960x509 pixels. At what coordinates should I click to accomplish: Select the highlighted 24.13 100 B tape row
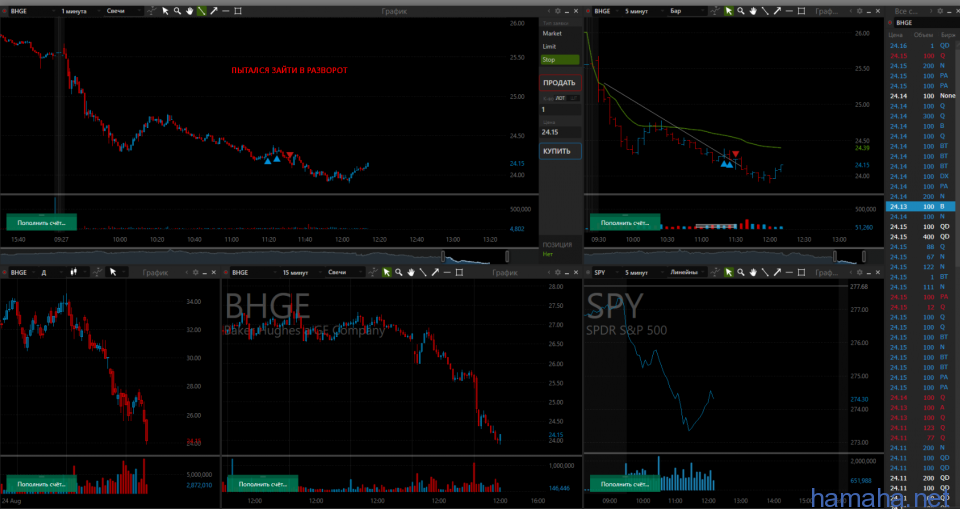tap(921, 206)
